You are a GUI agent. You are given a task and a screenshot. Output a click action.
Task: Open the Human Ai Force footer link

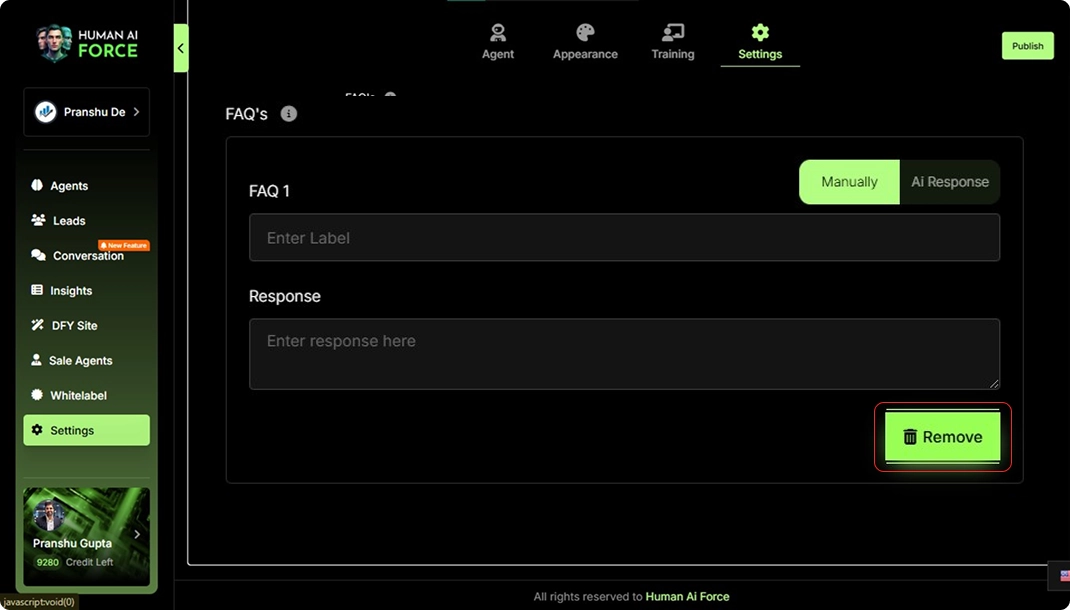pyautogui.click(x=687, y=597)
